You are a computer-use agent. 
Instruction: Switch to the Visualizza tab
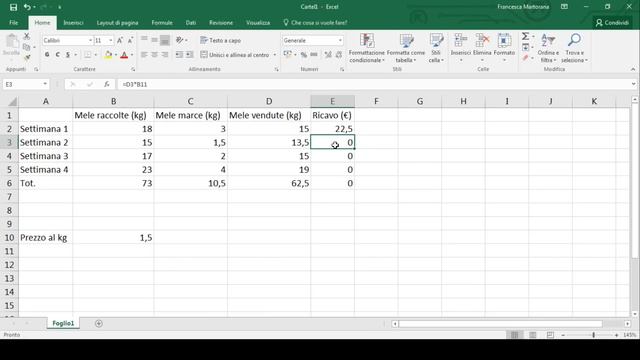tap(258, 23)
